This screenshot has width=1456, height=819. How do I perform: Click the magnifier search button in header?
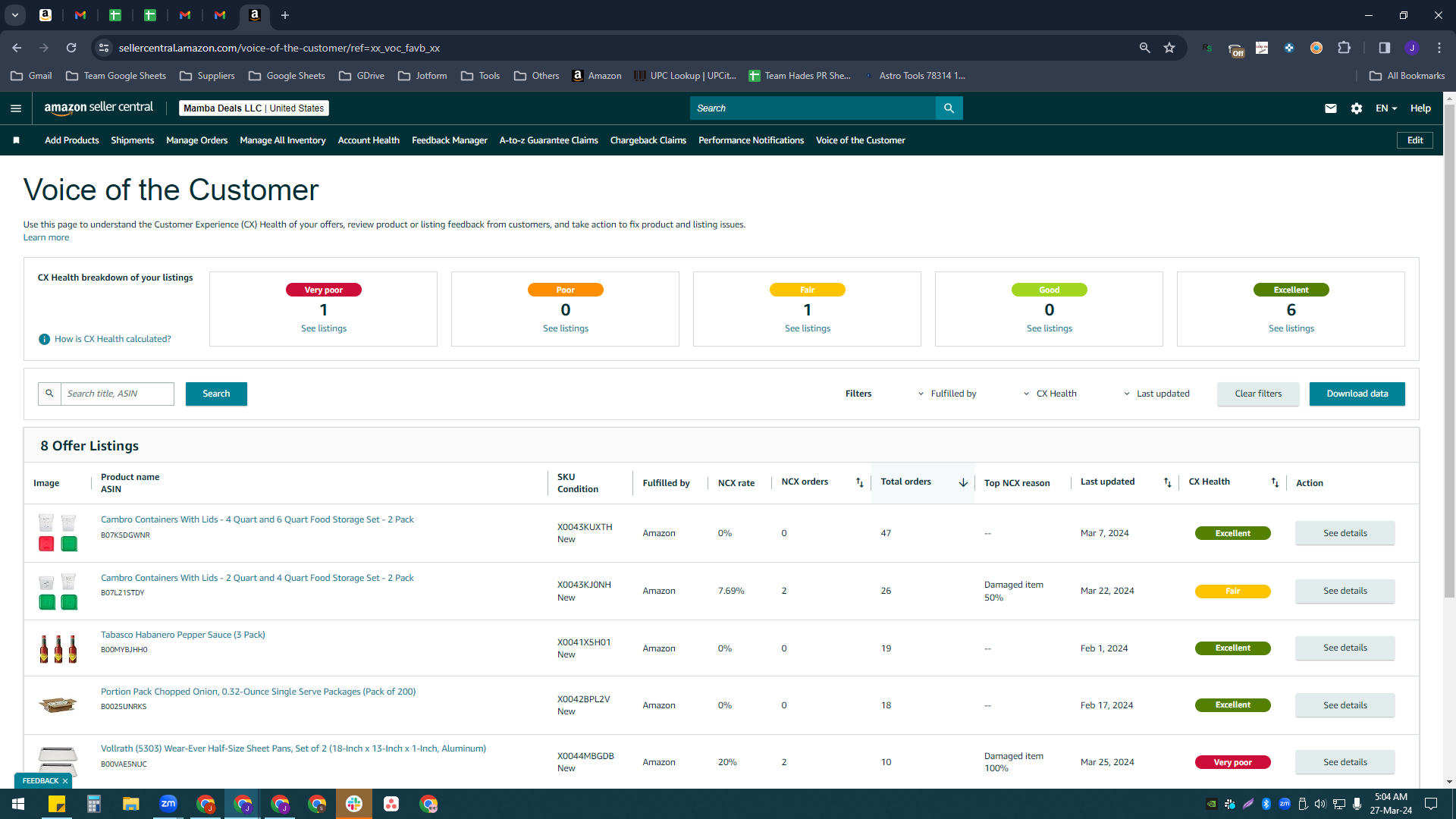949,108
